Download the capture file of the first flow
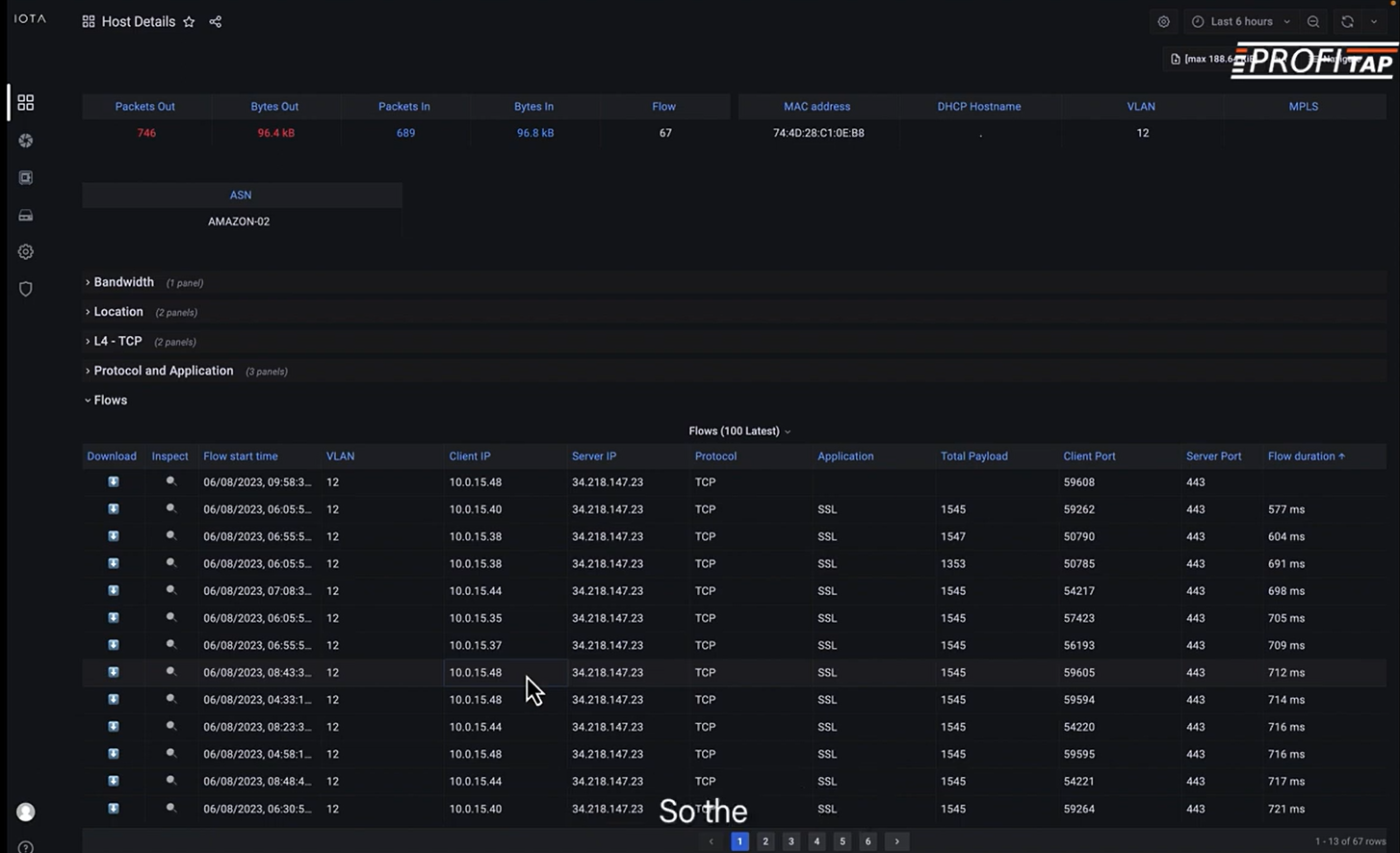 (x=113, y=481)
